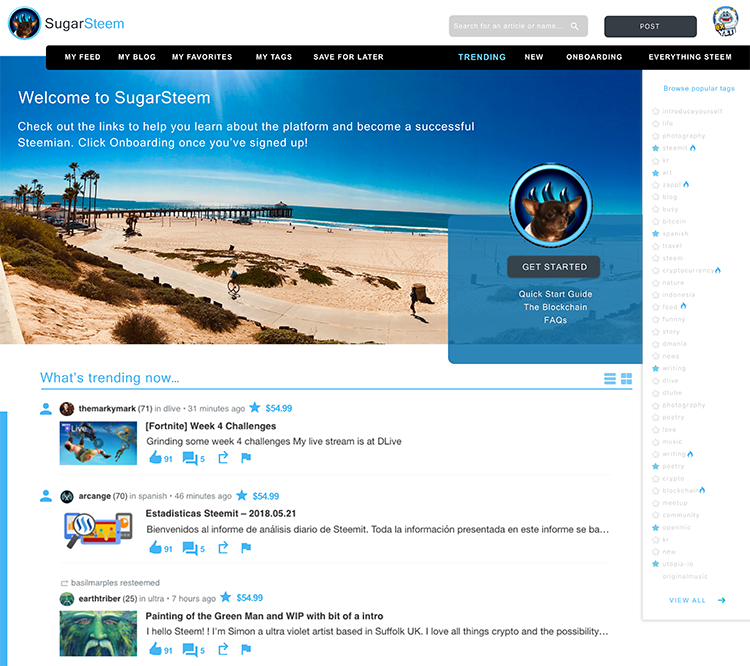Viewport: 750px width, 666px height.
Task: Unstar the utopia-io tag
Action: 656,564
